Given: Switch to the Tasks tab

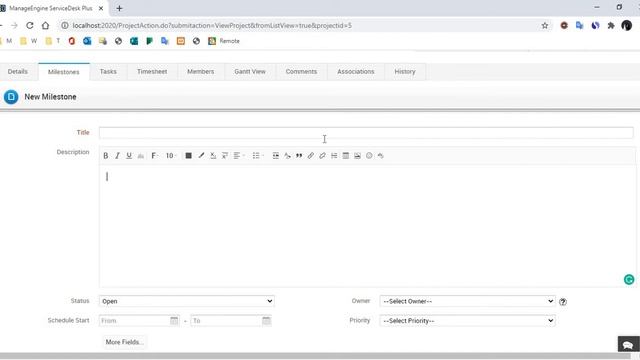Looking at the screenshot, I should tap(108, 71).
